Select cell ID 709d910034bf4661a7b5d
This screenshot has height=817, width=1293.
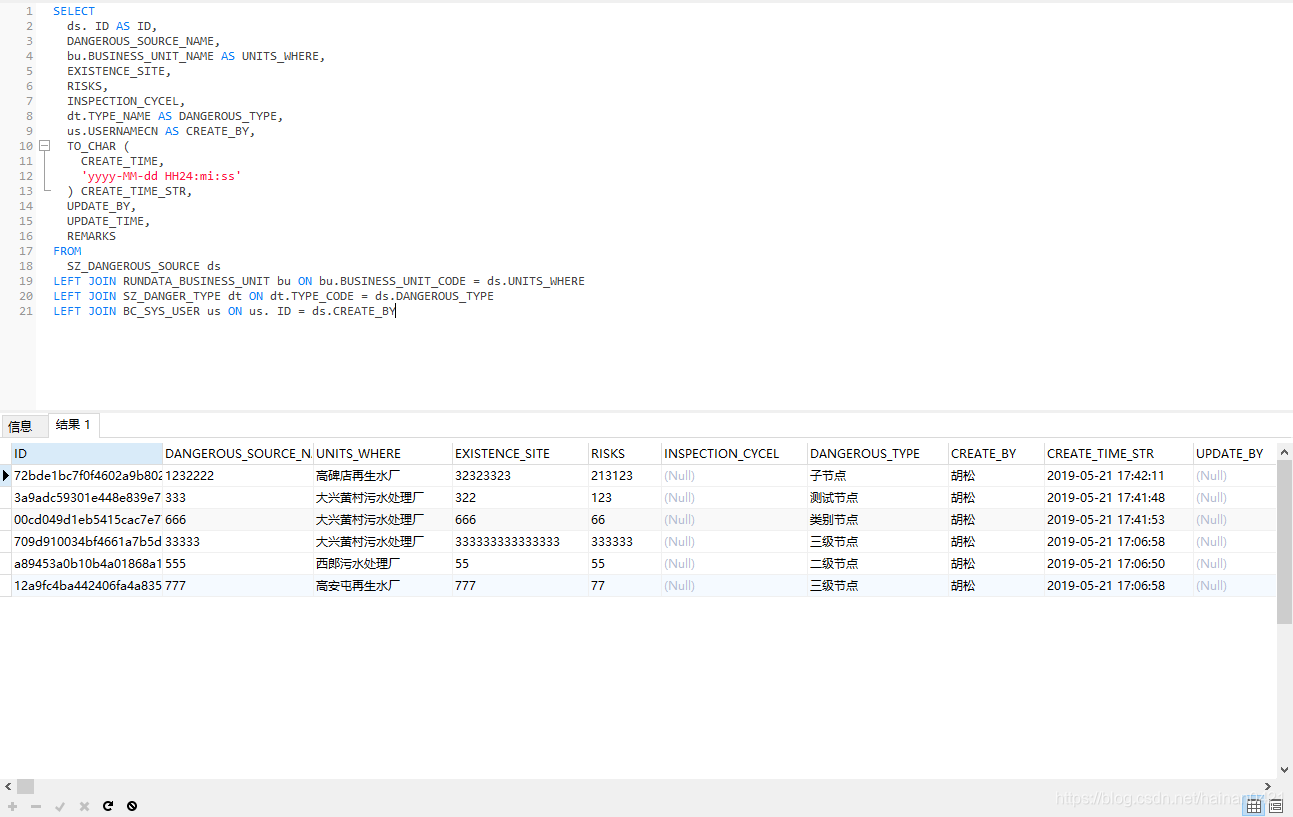click(x=87, y=541)
